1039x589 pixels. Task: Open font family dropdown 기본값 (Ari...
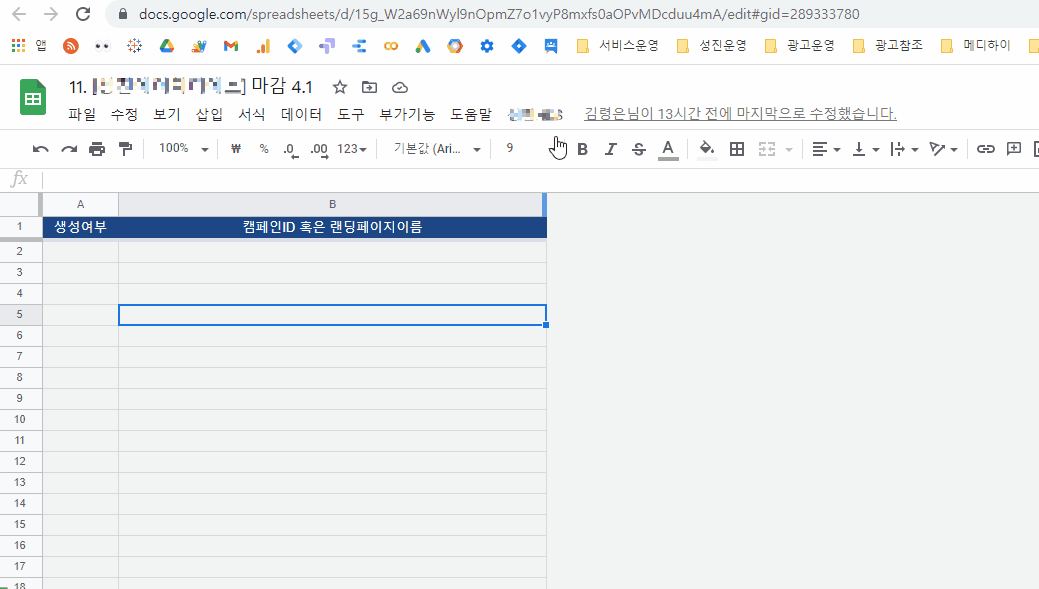click(x=437, y=149)
